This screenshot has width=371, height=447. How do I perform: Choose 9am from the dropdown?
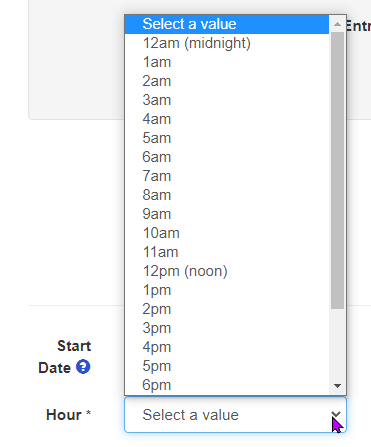click(x=227, y=214)
